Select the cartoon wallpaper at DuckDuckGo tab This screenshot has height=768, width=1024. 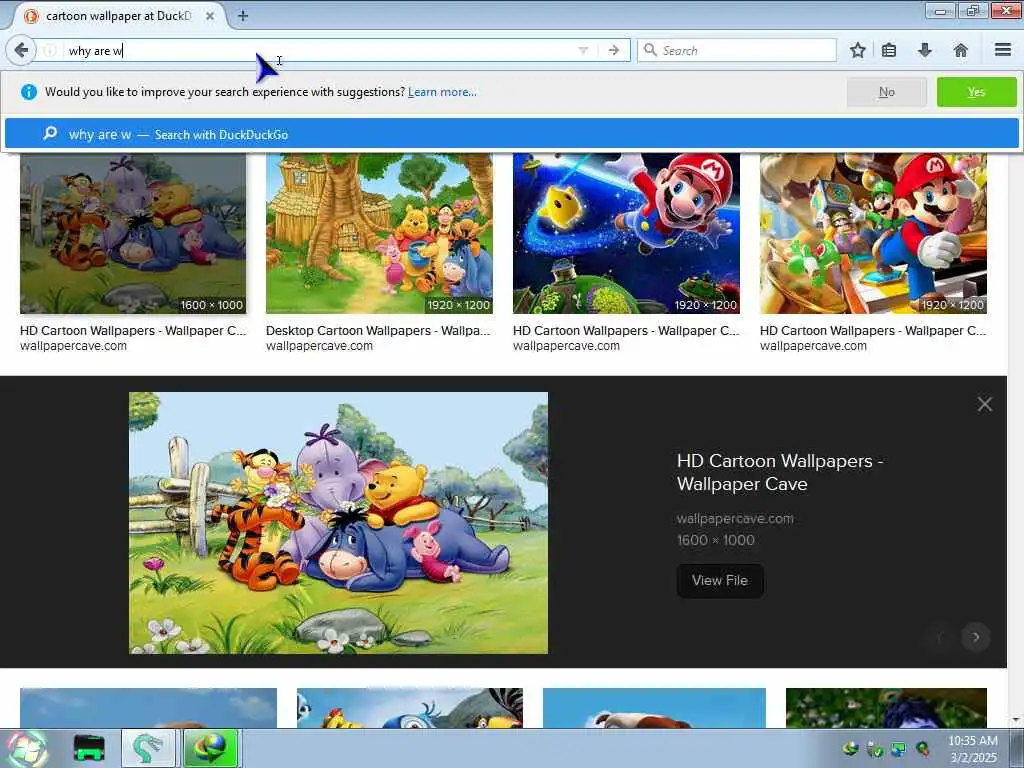click(118, 16)
